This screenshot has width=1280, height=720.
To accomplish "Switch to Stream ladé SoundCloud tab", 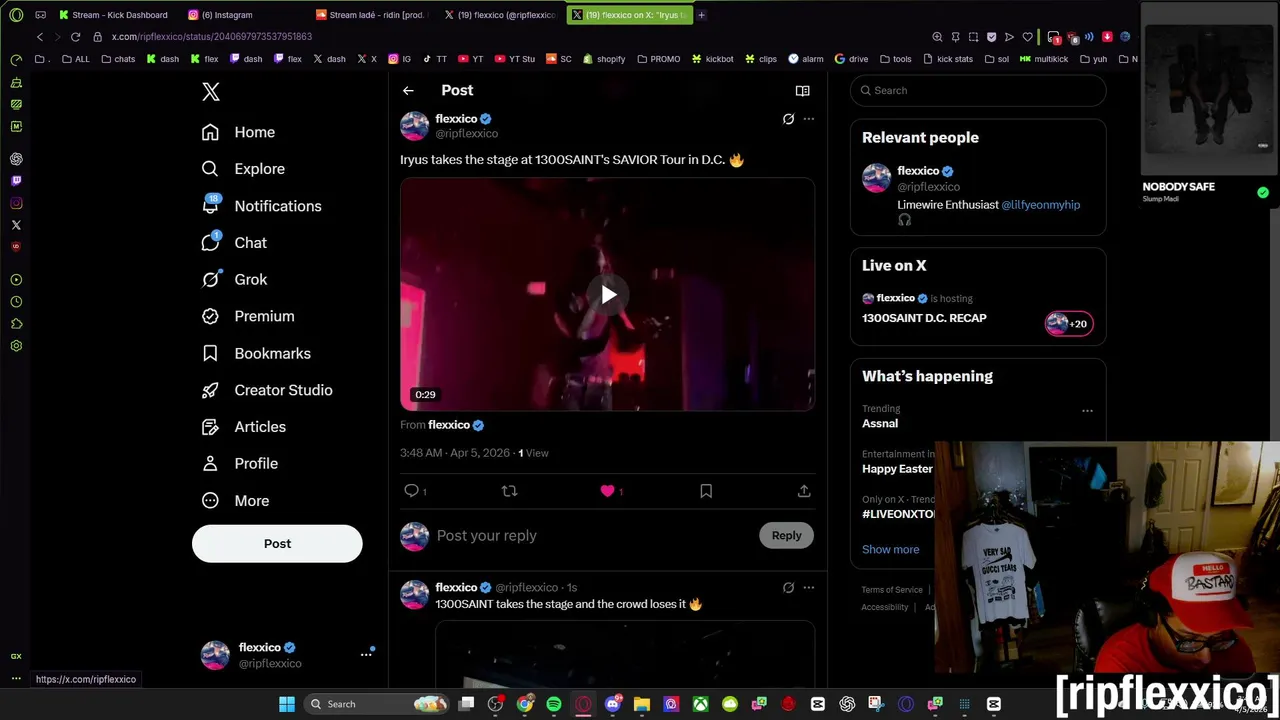I will [x=370, y=15].
